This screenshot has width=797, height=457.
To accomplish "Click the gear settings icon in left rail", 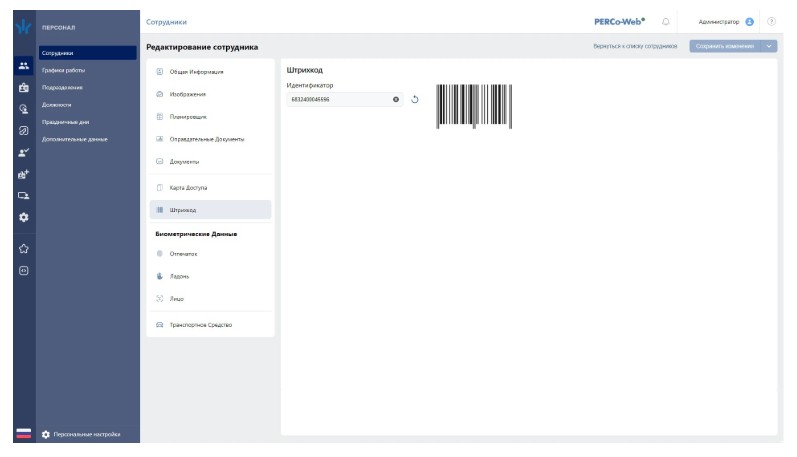I will pyautogui.click(x=23, y=217).
